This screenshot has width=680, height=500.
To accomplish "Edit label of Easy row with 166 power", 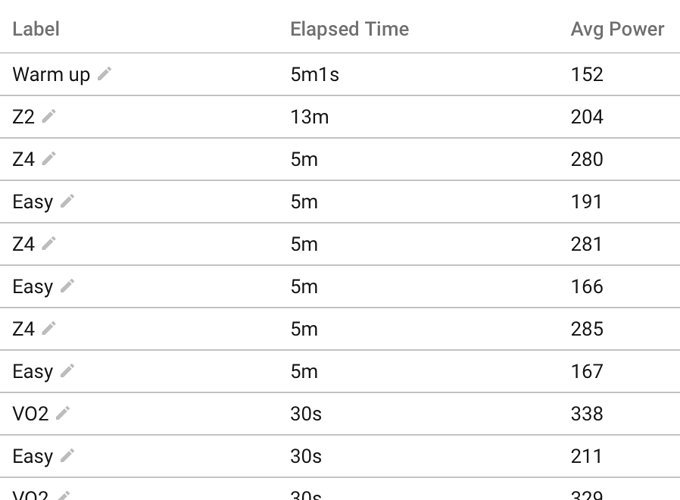I will click(67, 286).
